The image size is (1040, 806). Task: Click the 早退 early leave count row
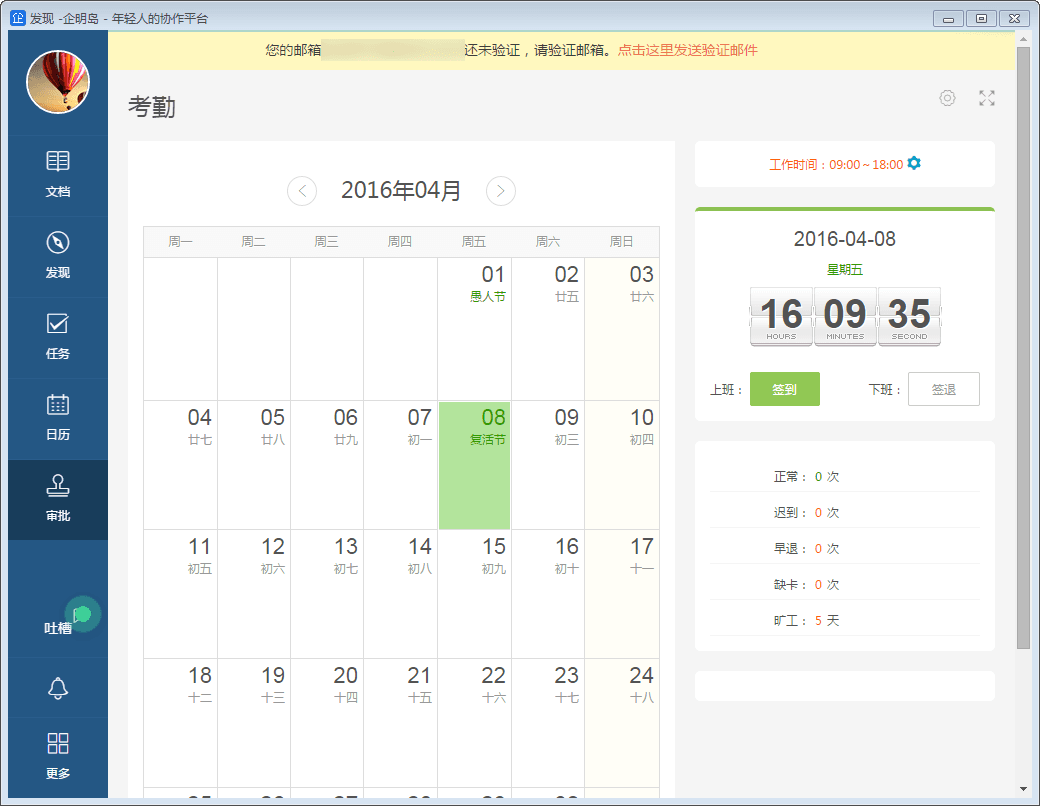(844, 548)
